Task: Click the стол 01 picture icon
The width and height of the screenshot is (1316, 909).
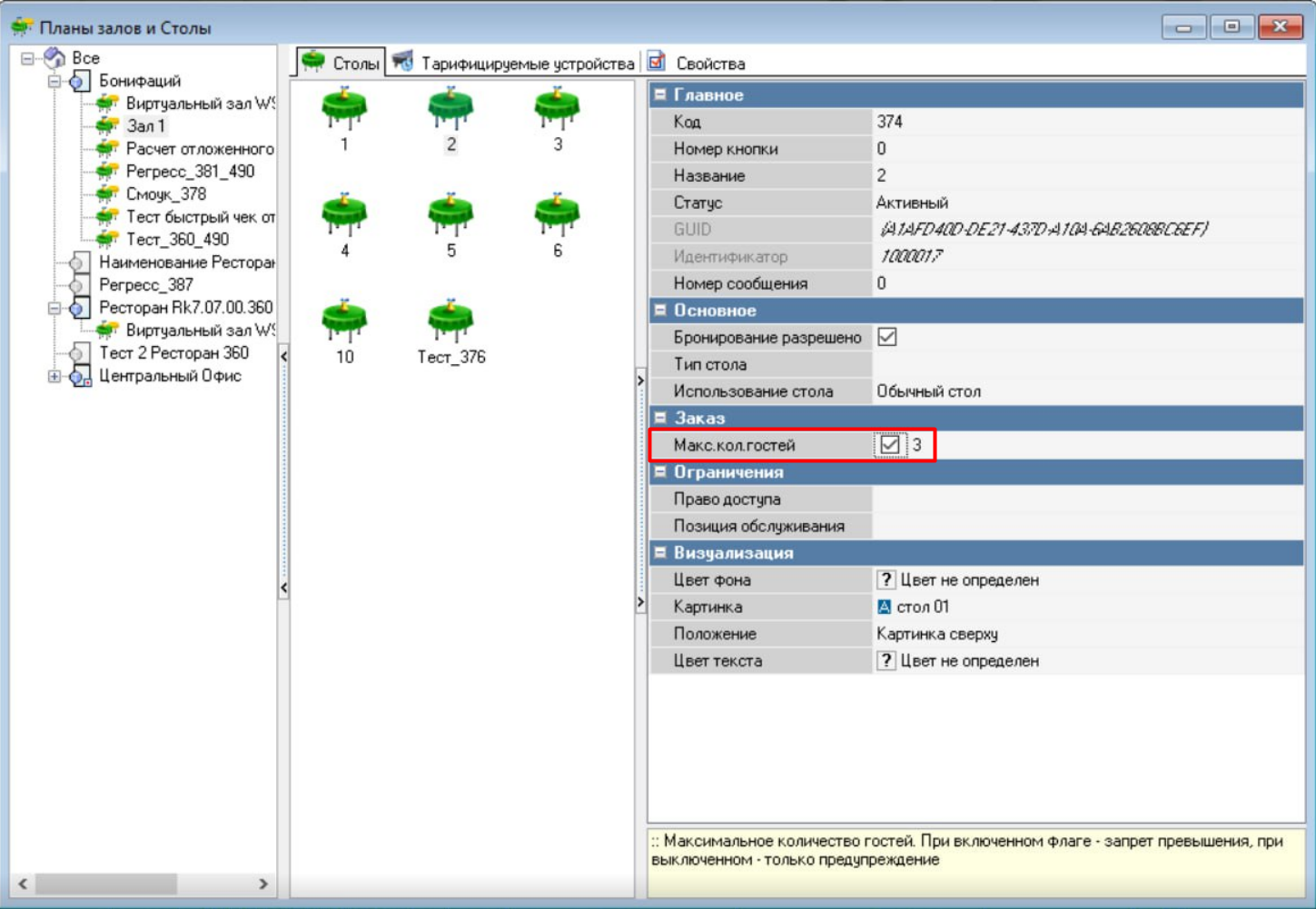Action: point(885,607)
